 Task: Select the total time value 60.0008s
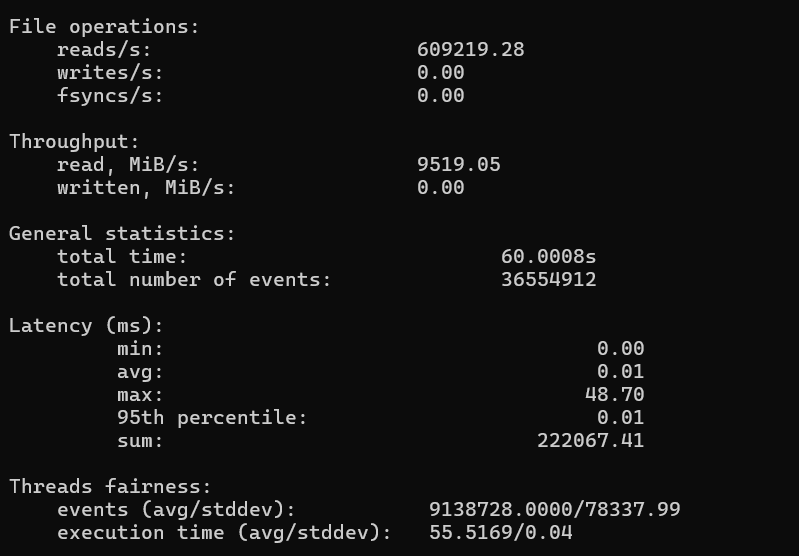pos(548,256)
